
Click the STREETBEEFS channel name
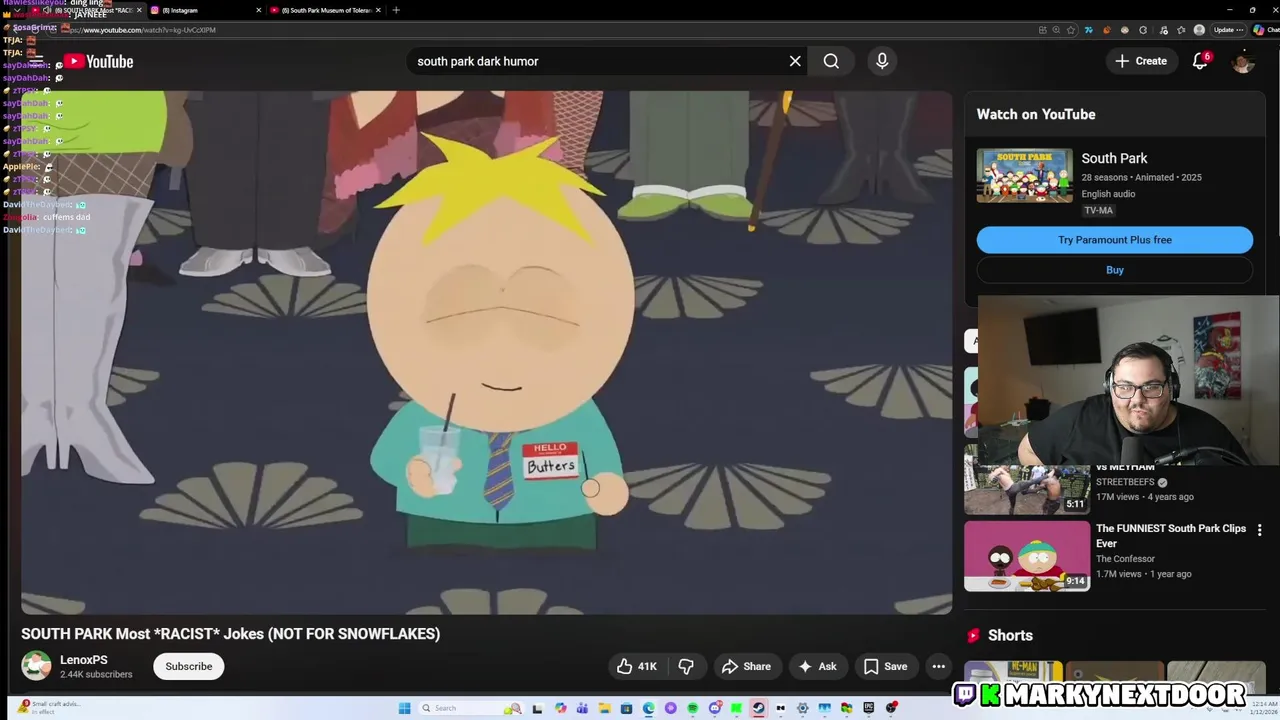click(x=1125, y=482)
